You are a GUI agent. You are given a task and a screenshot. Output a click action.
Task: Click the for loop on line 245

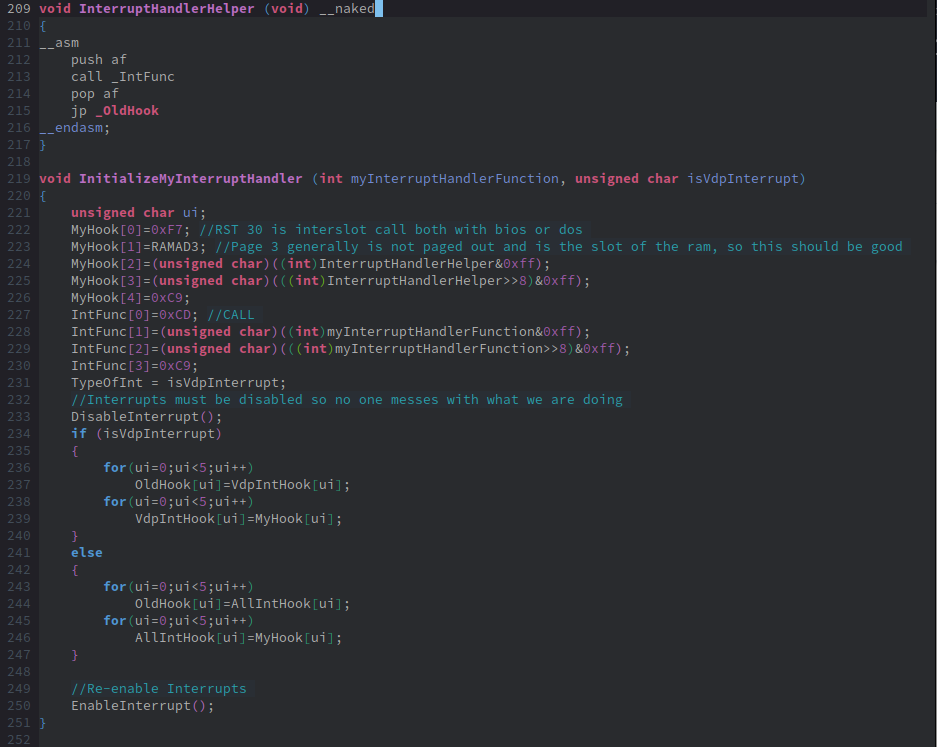179,621
